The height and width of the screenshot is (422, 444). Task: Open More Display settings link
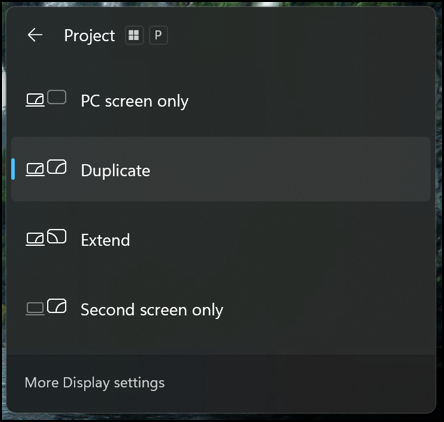(x=95, y=383)
